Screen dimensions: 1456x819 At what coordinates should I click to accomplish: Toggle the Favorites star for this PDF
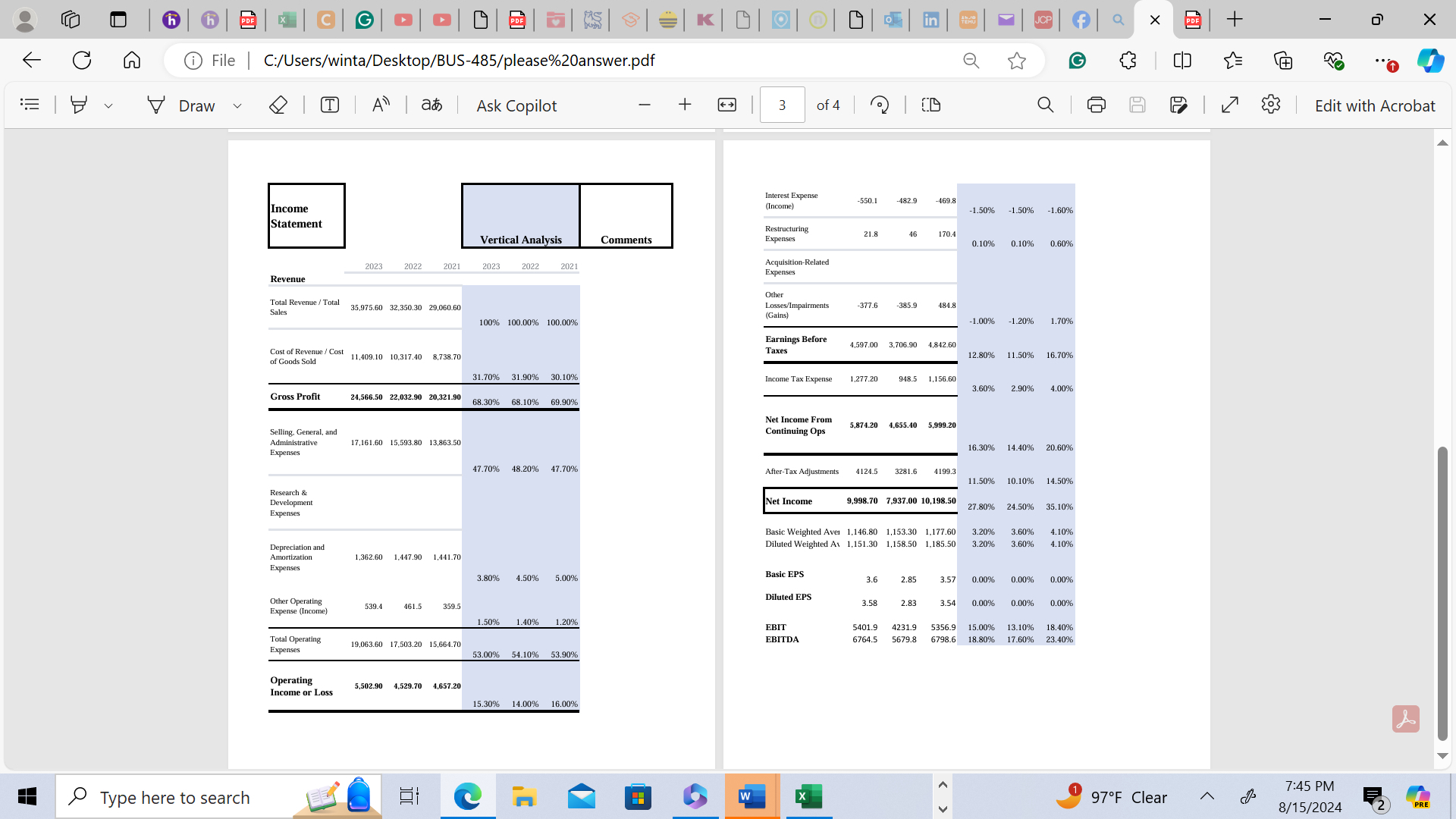[1017, 60]
